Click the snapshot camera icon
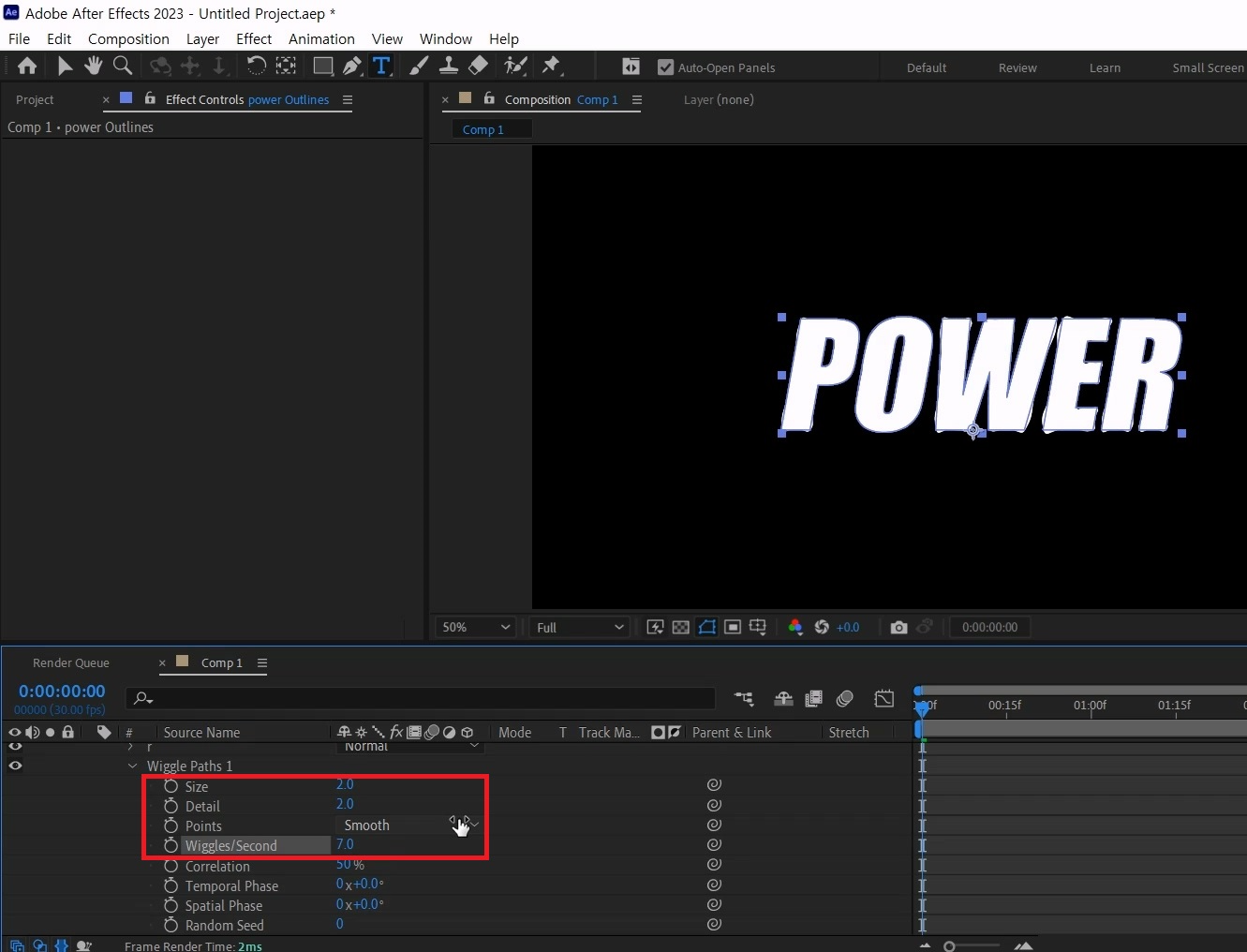Viewport: 1247px width, 952px height. coord(898,628)
